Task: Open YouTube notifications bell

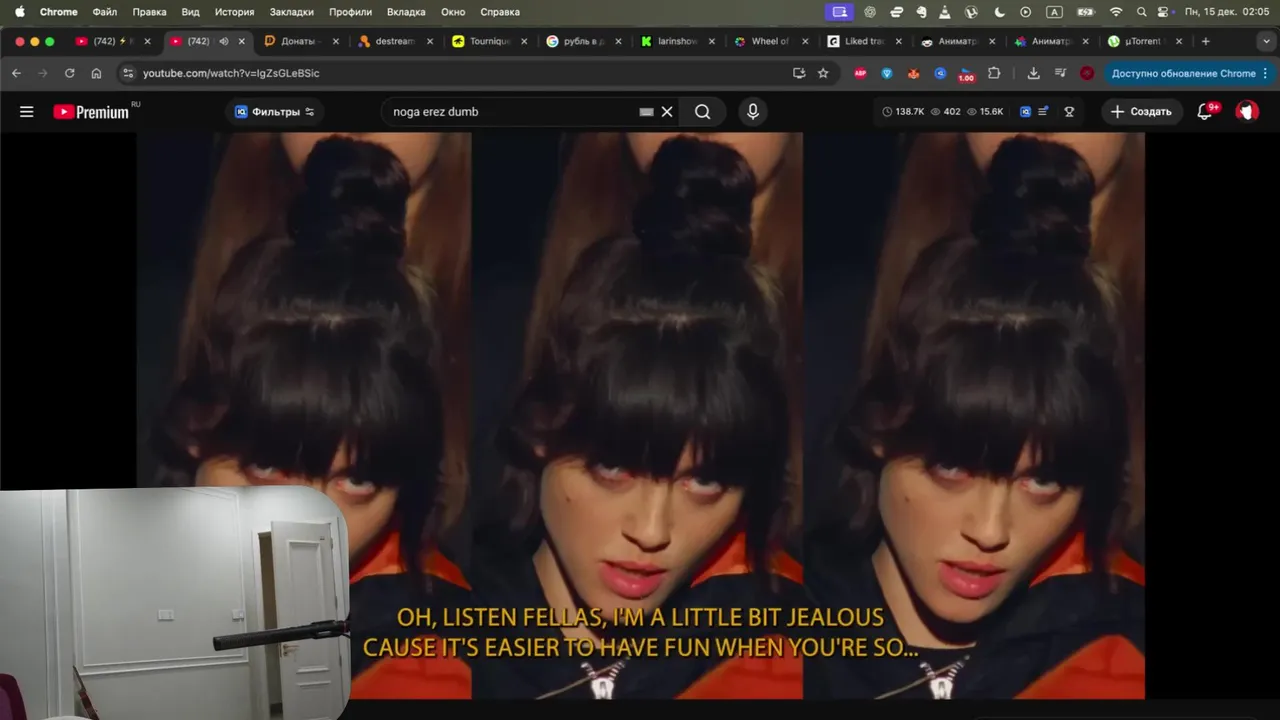Action: [1205, 112]
